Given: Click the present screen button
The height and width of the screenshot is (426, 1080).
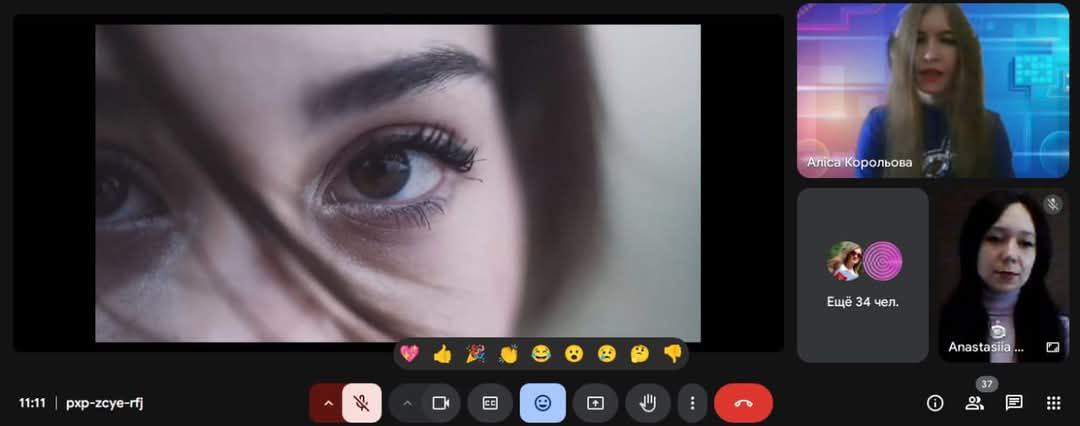Looking at the screenshot, I should coord(595,403).
